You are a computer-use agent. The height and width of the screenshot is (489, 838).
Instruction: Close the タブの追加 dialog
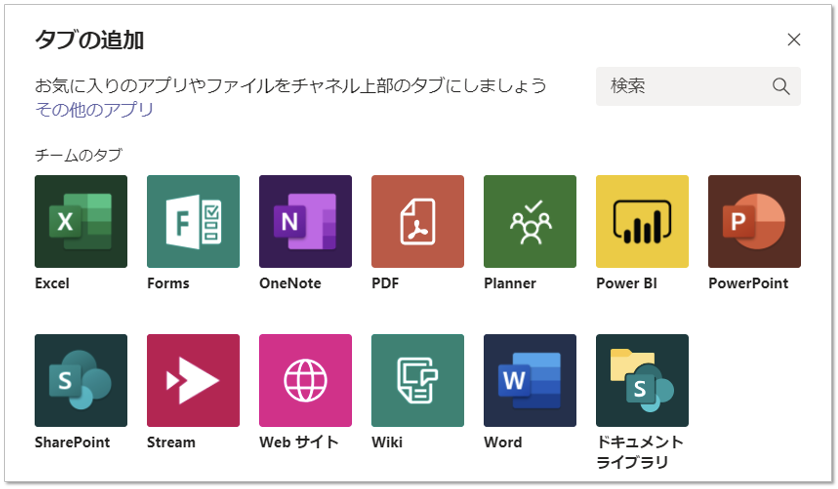794,40
